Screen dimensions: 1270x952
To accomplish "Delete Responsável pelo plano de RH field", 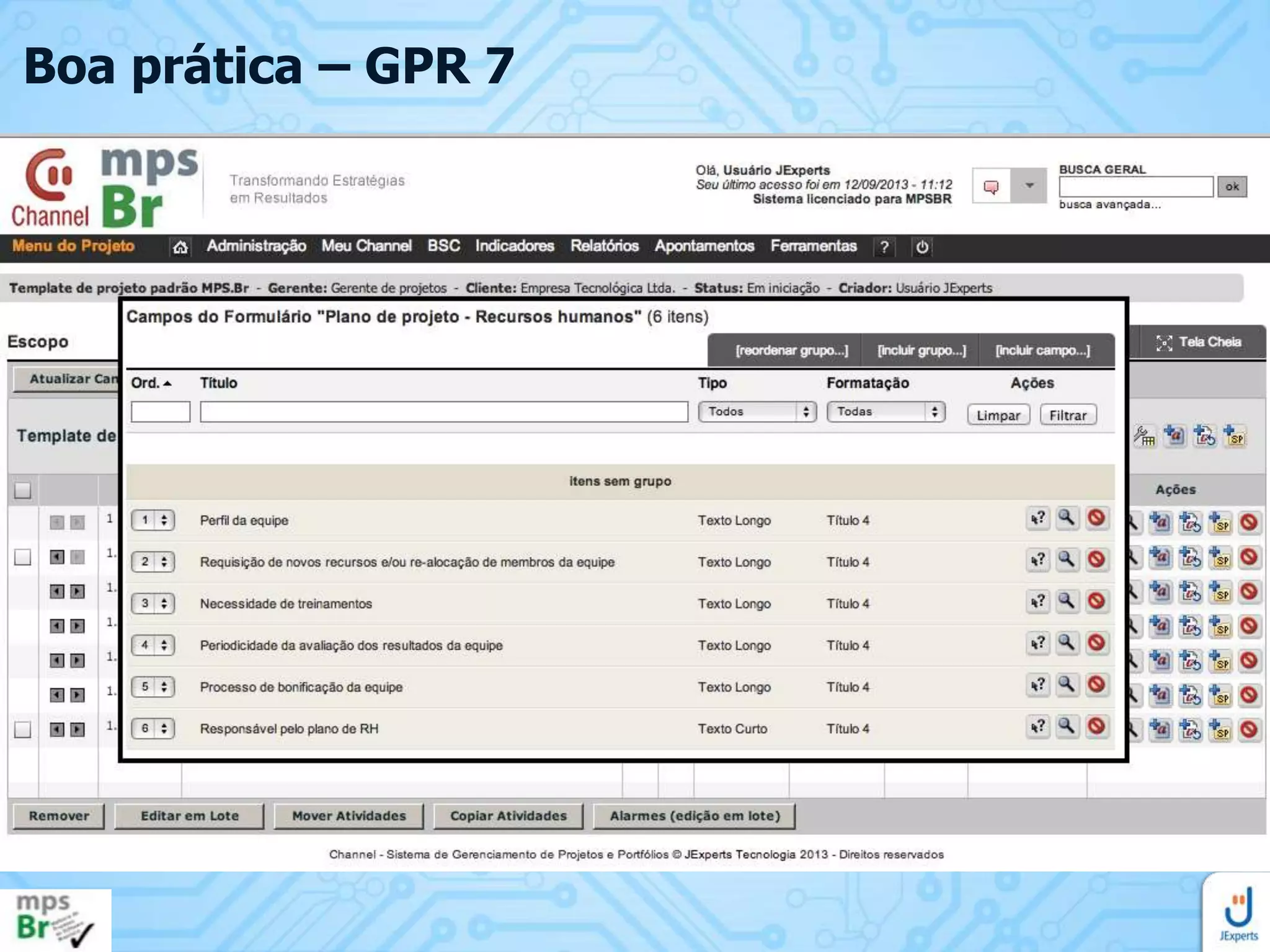I will (1096, 726).
